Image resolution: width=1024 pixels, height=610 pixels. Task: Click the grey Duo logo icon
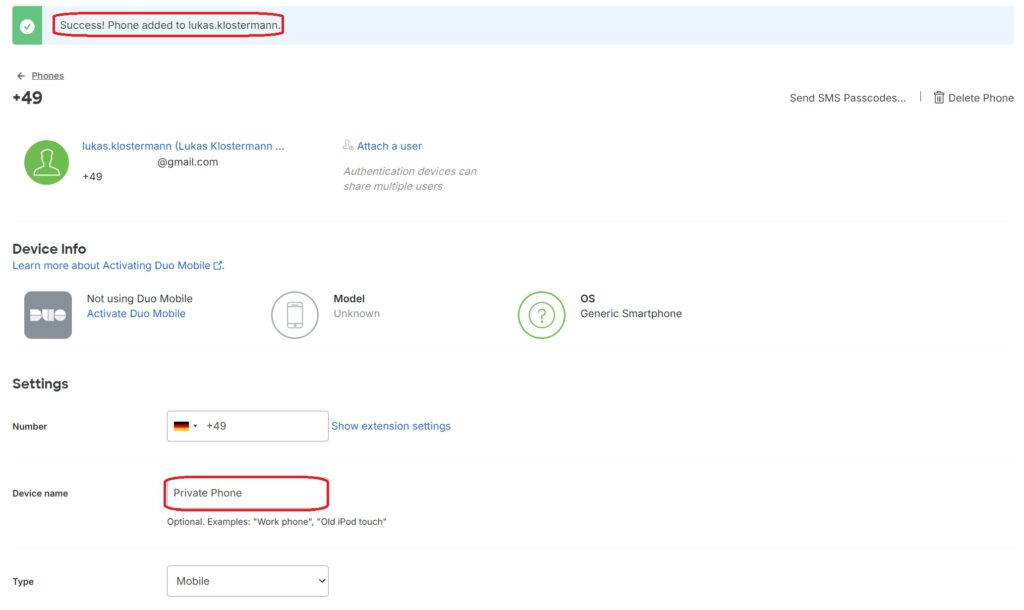pyautogui.click(x=48, y=315)
